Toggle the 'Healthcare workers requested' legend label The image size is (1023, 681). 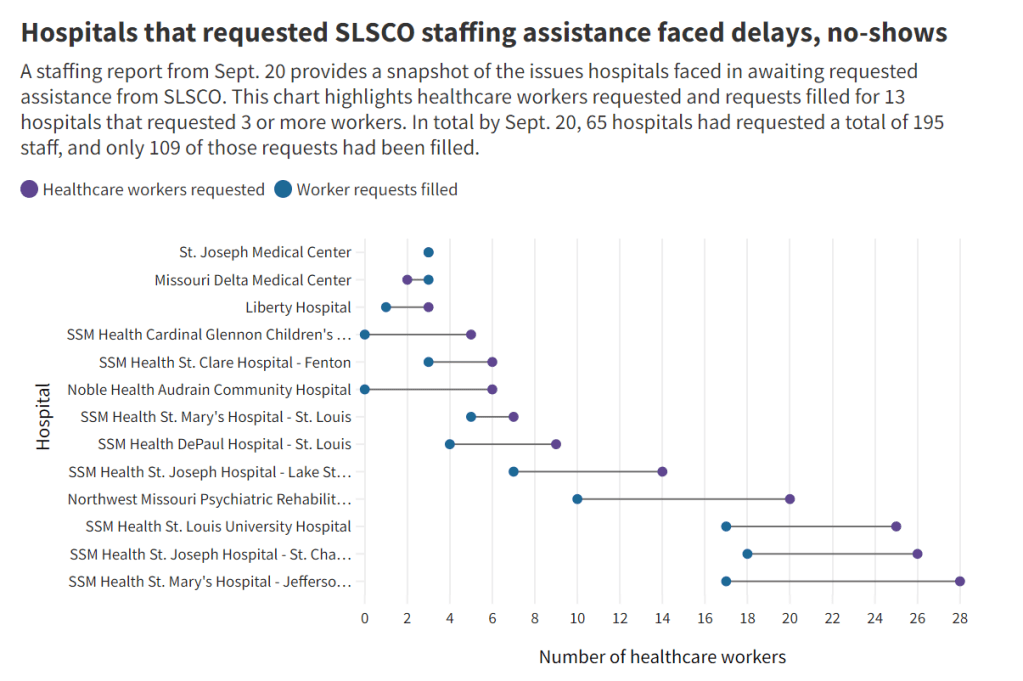point(153,190)
